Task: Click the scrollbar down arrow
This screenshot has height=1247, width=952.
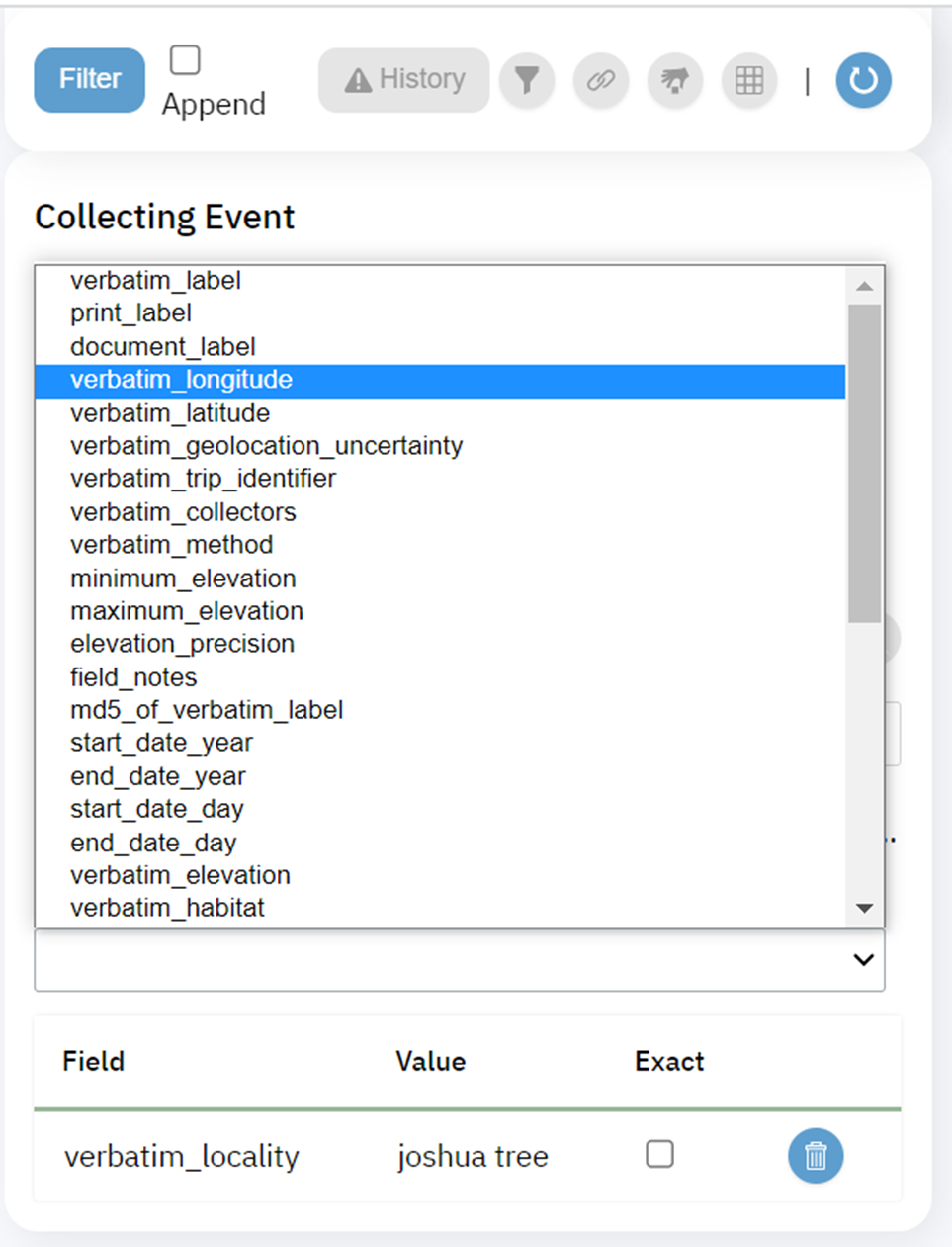Action: click(x=865, y=908)
